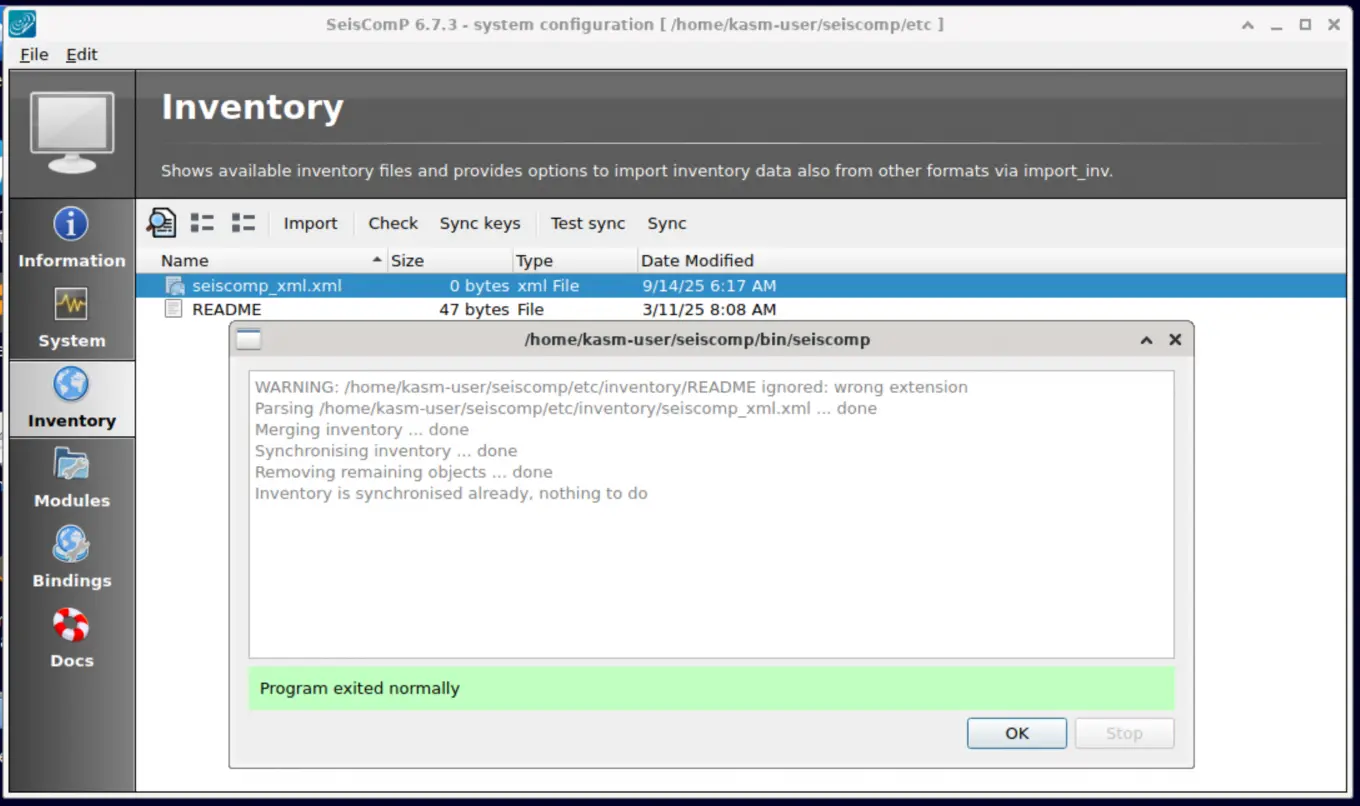The image size is (1360, 806).
Task: Click the Check toolbar button
Action: 393,223
